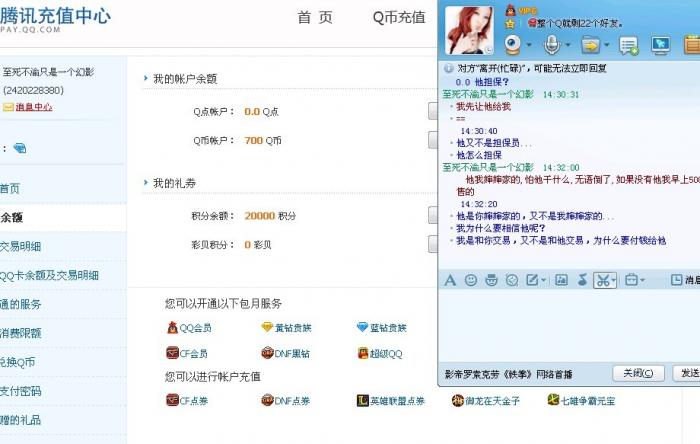Select 余额 in the left sidebar

12,218
